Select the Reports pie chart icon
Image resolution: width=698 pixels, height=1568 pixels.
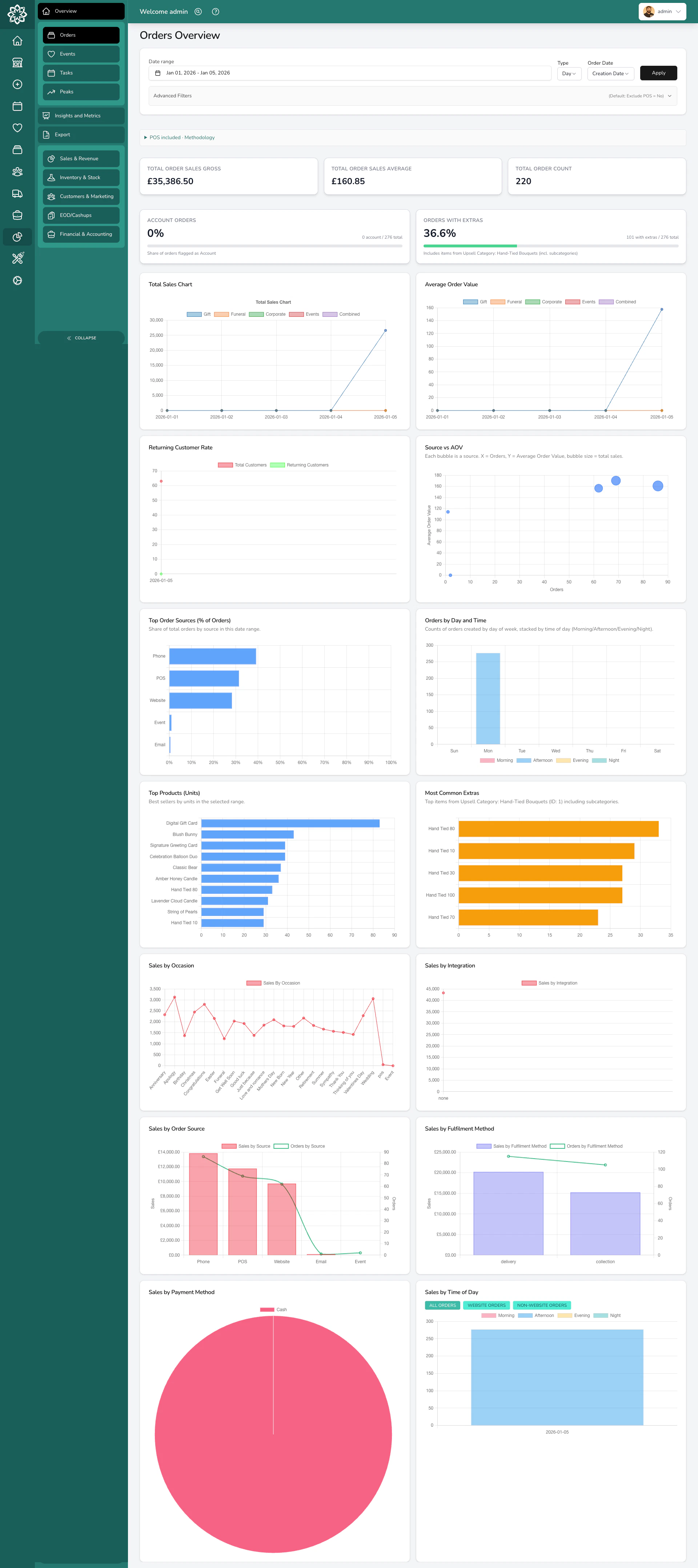pyautogui.click(x=17, y=237)
